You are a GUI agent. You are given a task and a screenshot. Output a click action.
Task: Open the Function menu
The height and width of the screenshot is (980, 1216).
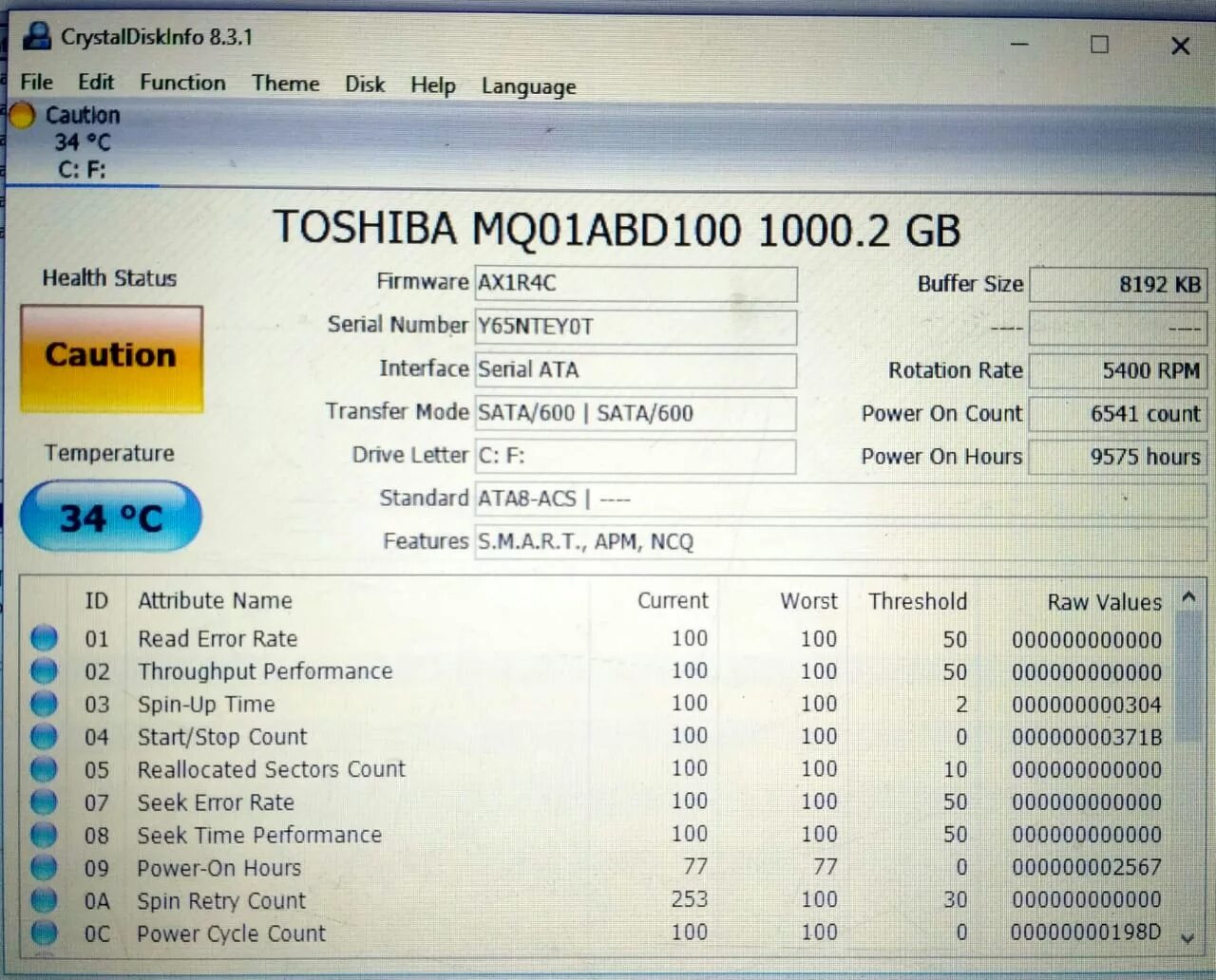(x=182, y=83)
